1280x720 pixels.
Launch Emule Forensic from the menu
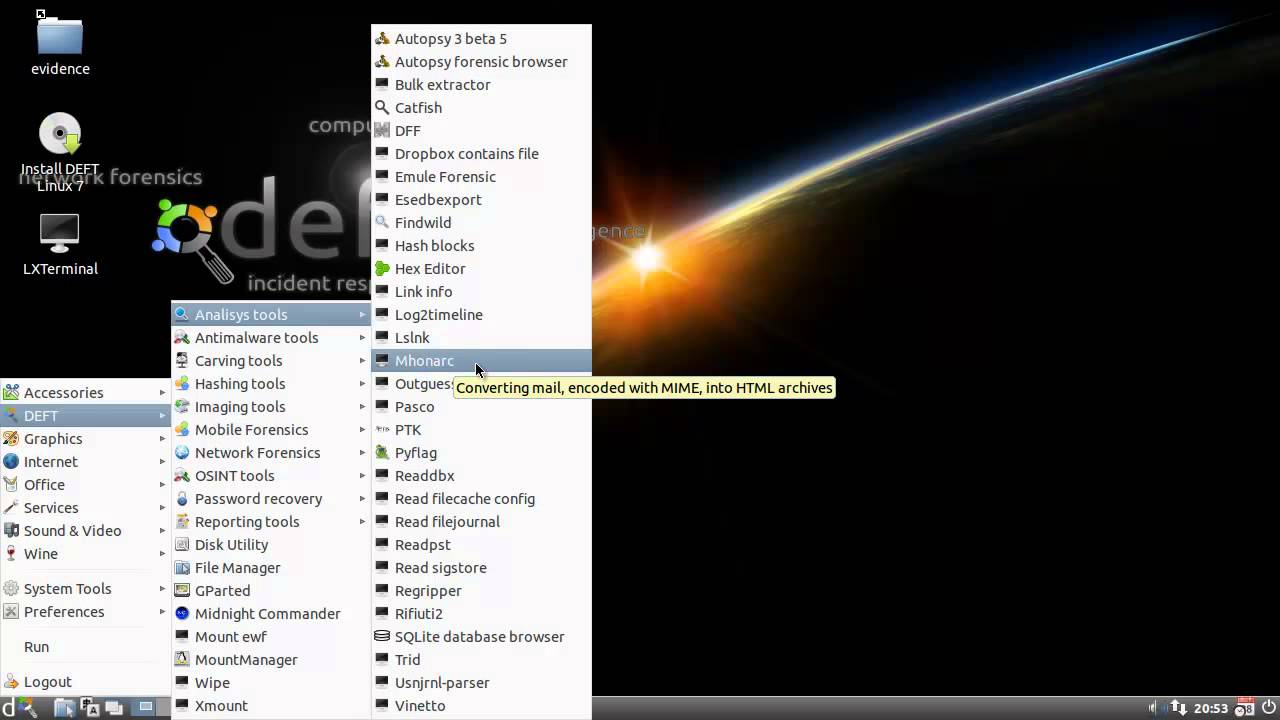point(481,177)
